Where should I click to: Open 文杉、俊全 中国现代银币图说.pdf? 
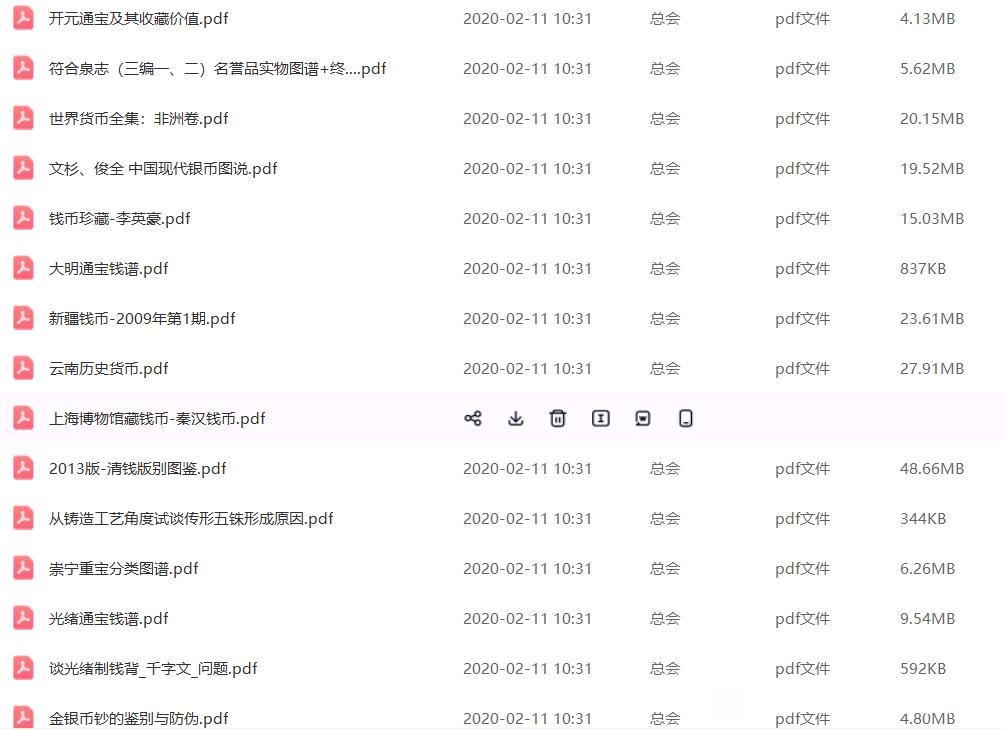pyautogui.click(x=163, y=169)
